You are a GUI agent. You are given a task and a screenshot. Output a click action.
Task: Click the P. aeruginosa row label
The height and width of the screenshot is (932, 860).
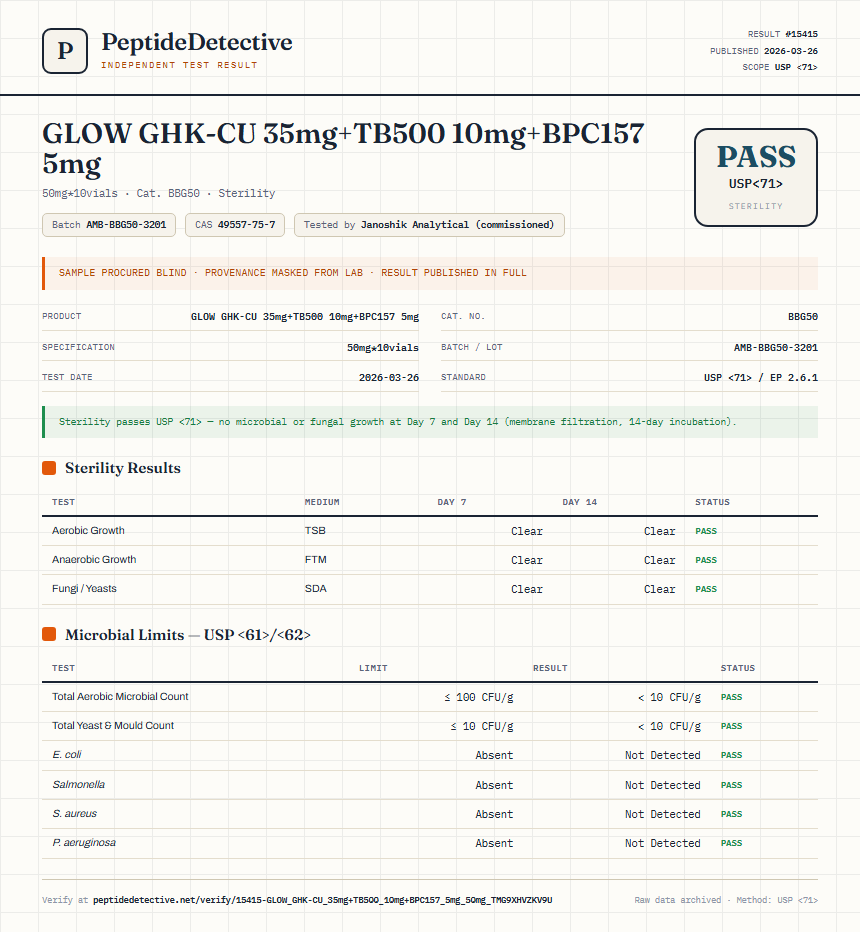tap(84, 843)
